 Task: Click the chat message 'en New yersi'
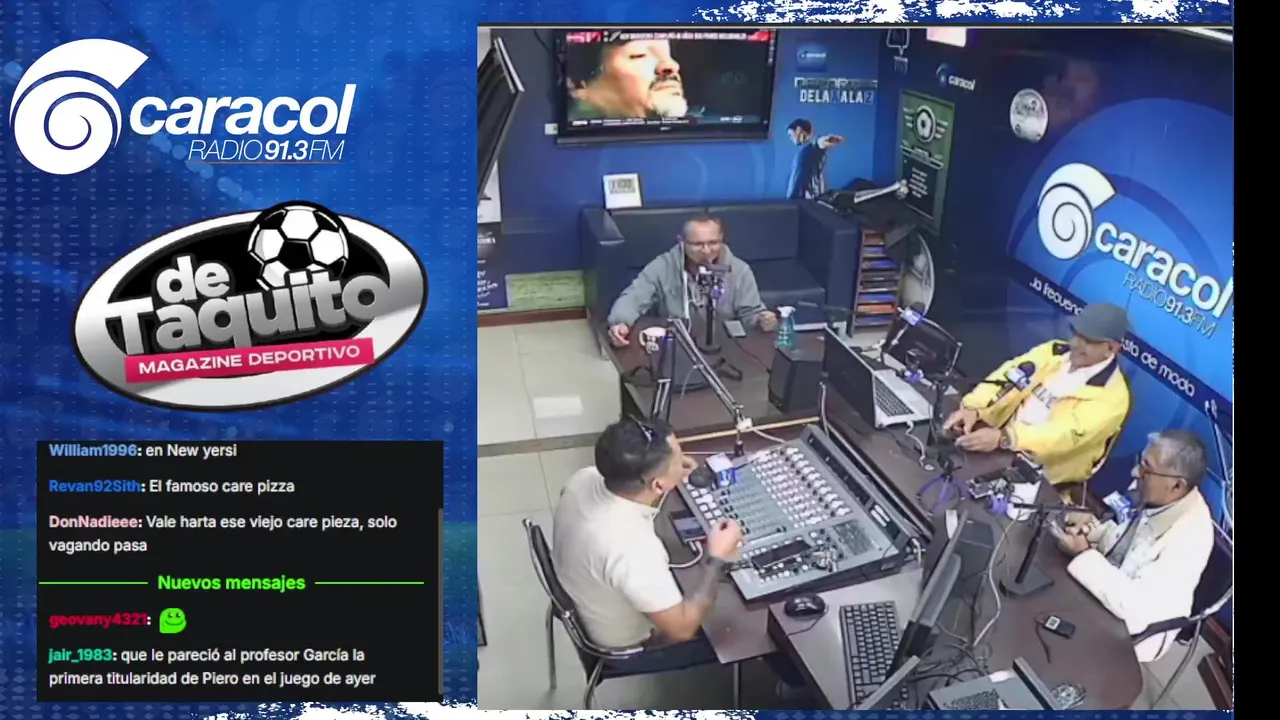click(191, 451)
